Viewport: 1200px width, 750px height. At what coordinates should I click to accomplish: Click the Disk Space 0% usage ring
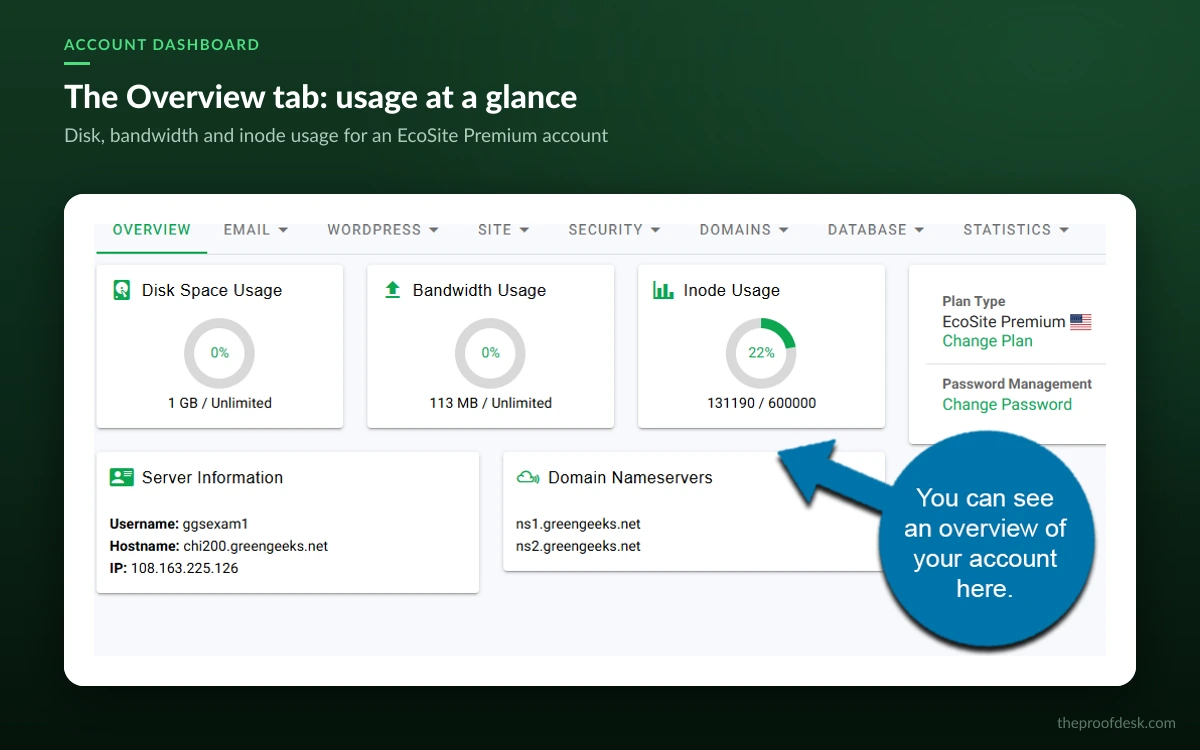click(219, 353)
